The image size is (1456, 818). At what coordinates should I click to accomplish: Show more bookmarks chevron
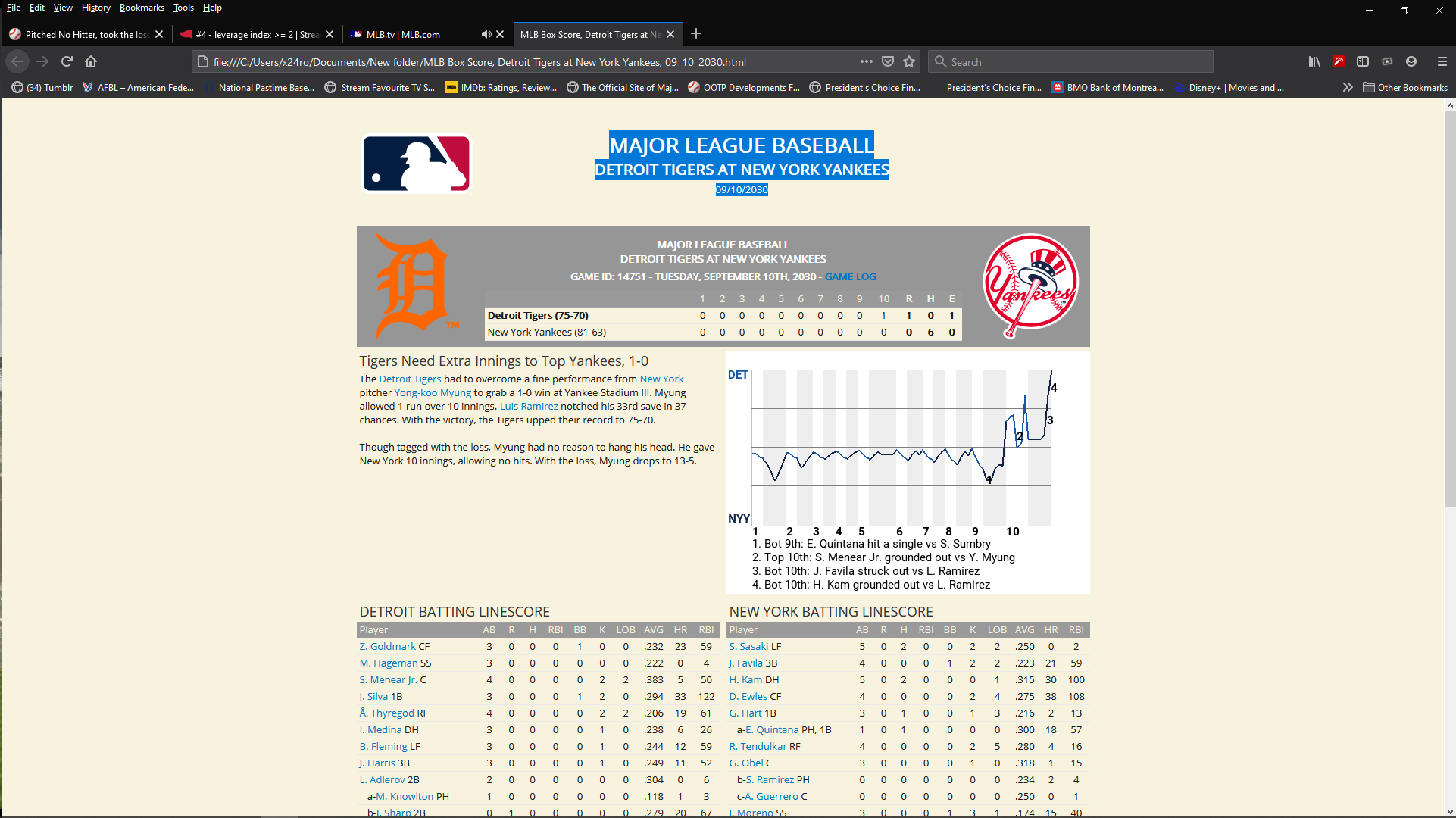[x=1348, y=87]
